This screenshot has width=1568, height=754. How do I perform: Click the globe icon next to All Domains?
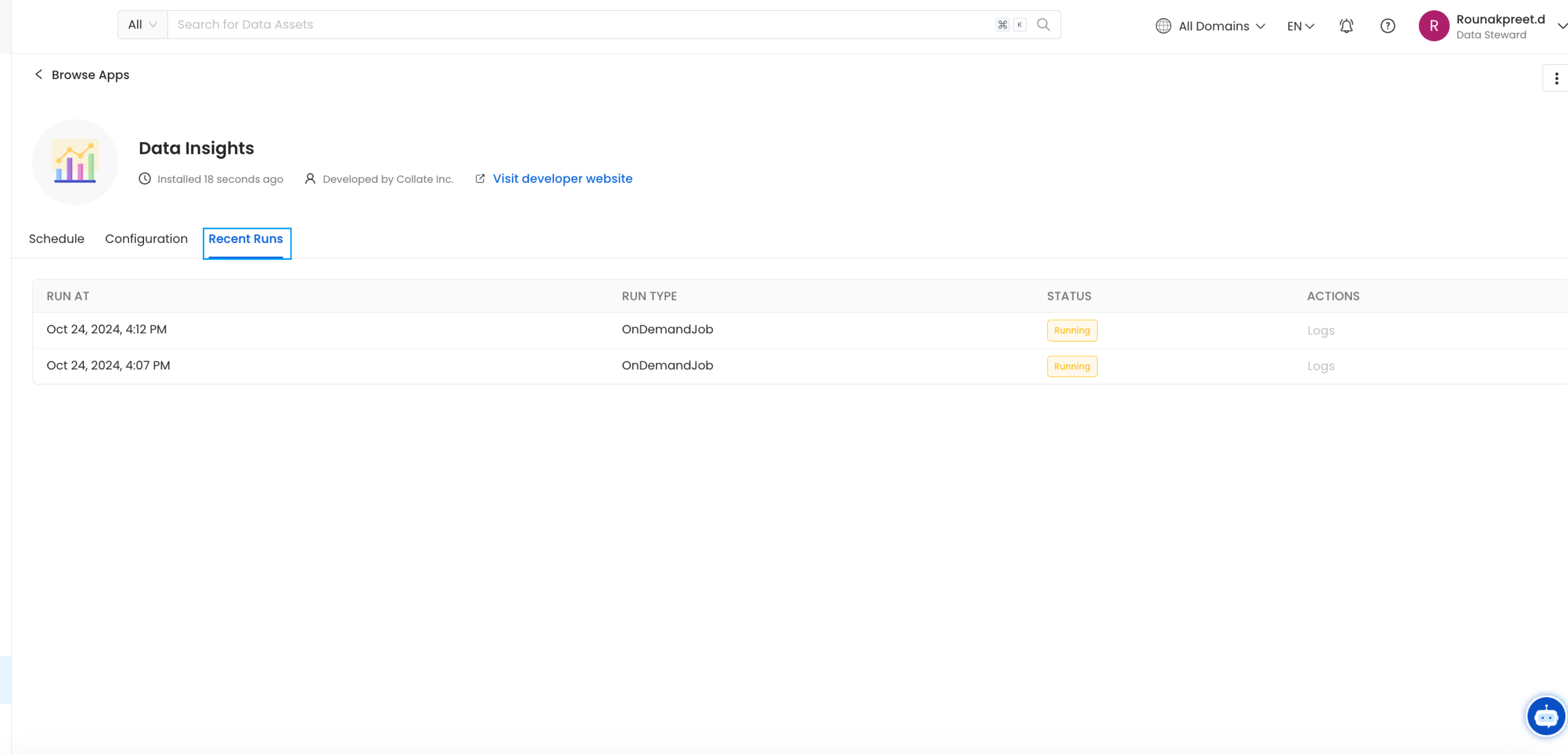click(x=1162, y=26)
